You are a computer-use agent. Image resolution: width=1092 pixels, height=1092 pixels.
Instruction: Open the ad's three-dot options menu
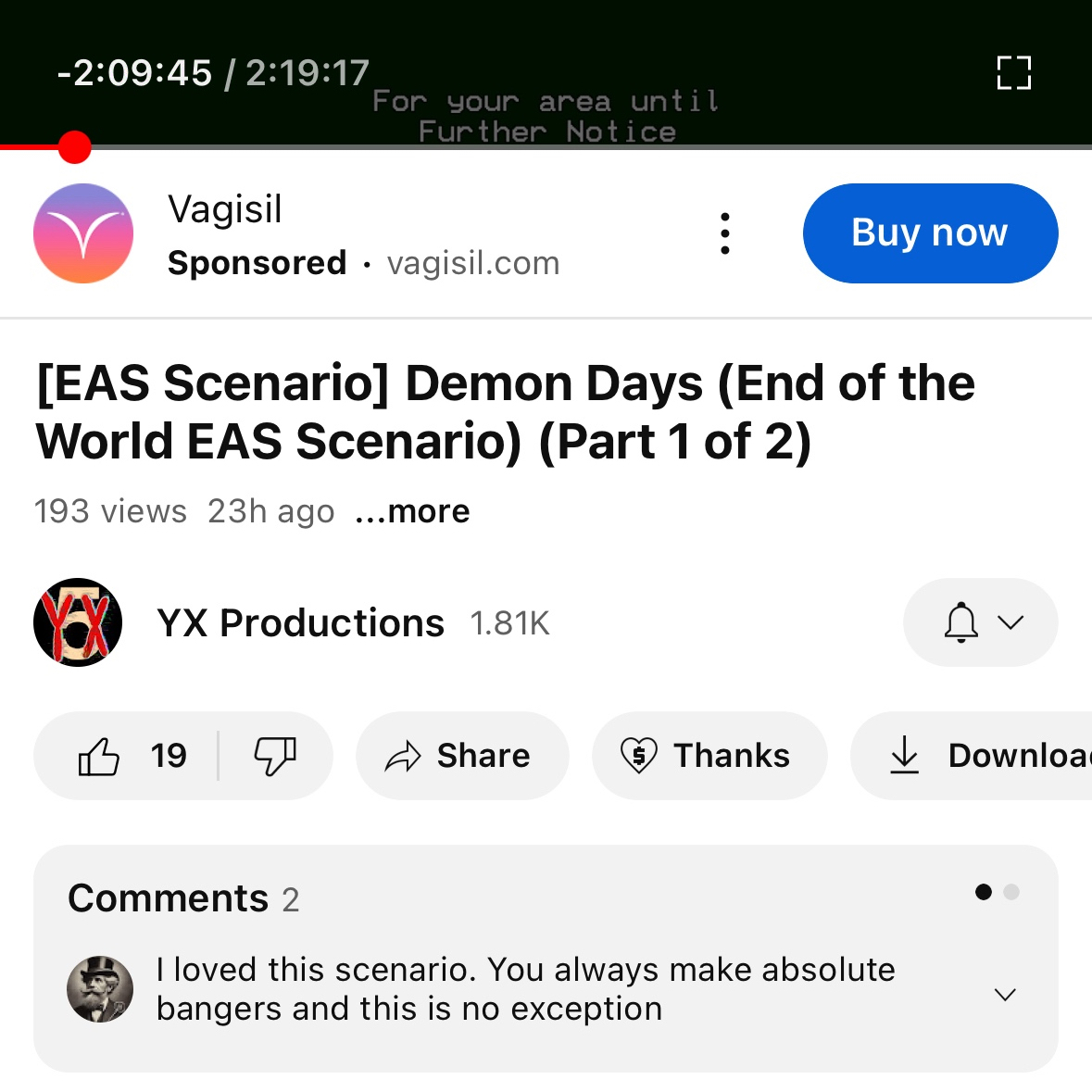[725, 233]
